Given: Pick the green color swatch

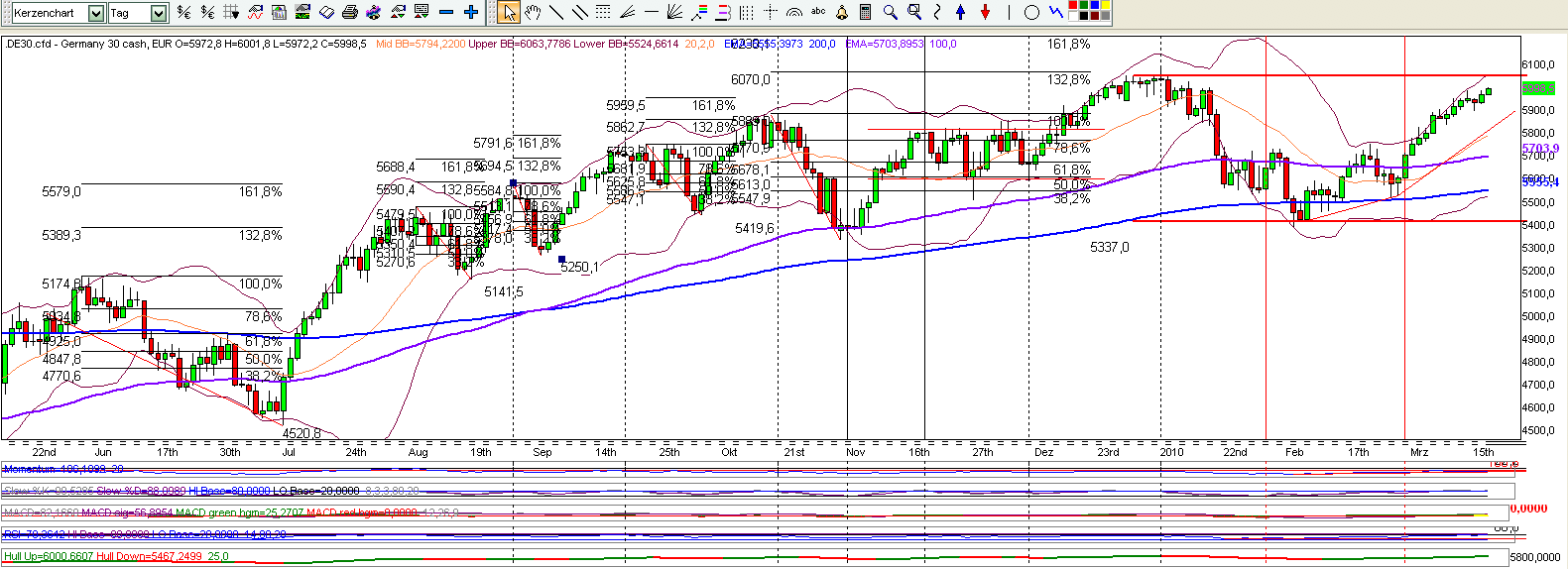Looking at the screenshot, I should click(1084, 5).
